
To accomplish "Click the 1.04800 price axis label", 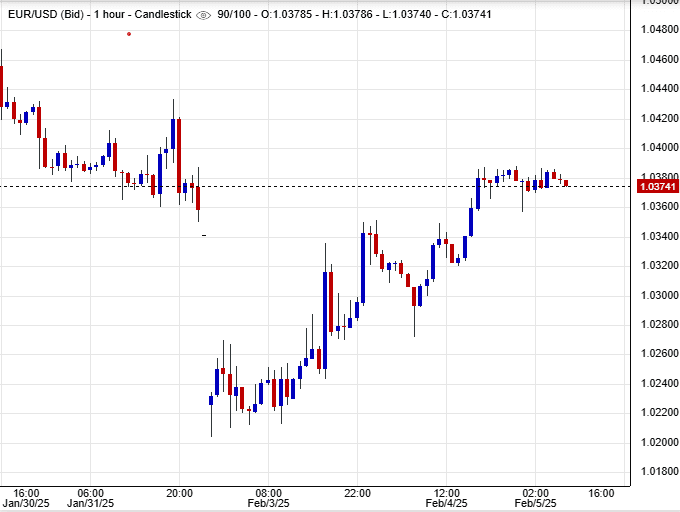I will [x=657, y=30].
